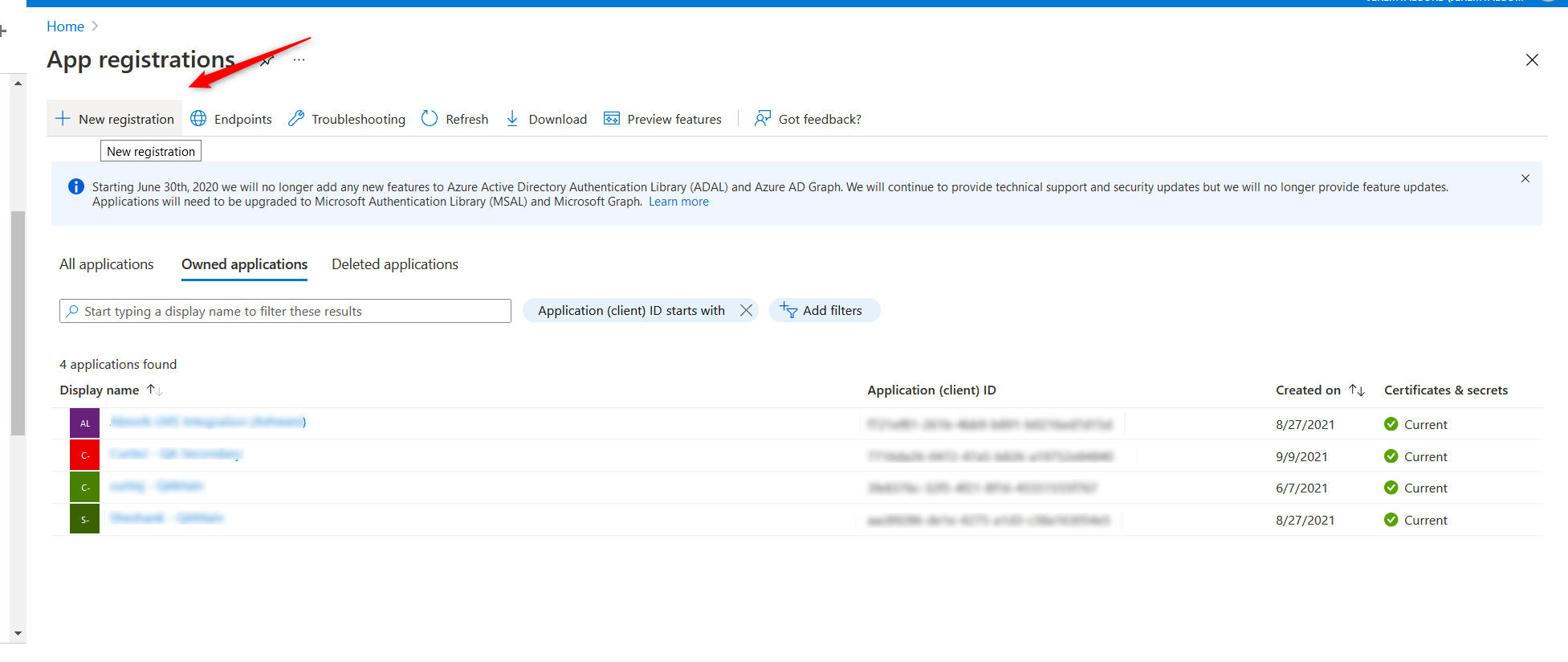This screenshot has height=662, width=1568.
Task: Click the Application (client) ID column header
Action: coord(931,390)
